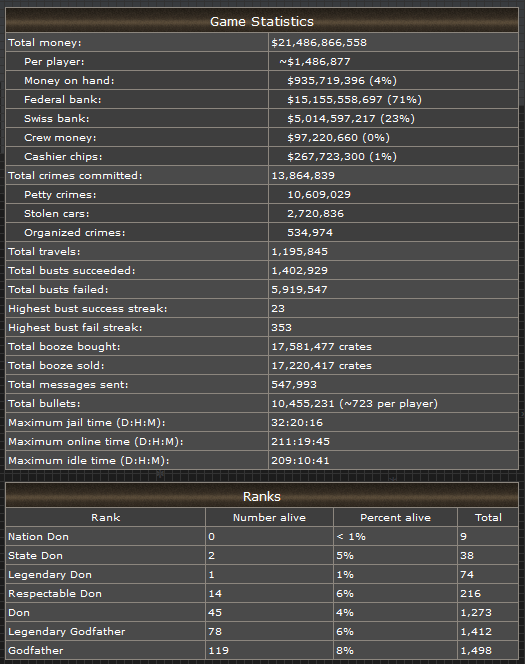Click the Number alive column header

(x=269, y=517)
